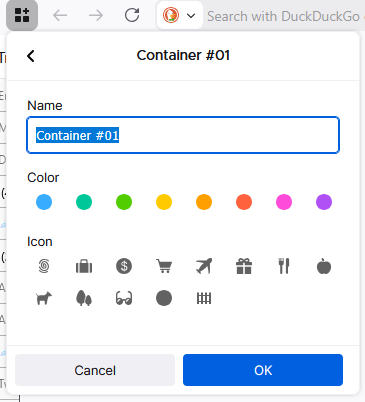Choose the turquoise container color
The height and width of the screenshot is (402, 365).
coord(84,202)
